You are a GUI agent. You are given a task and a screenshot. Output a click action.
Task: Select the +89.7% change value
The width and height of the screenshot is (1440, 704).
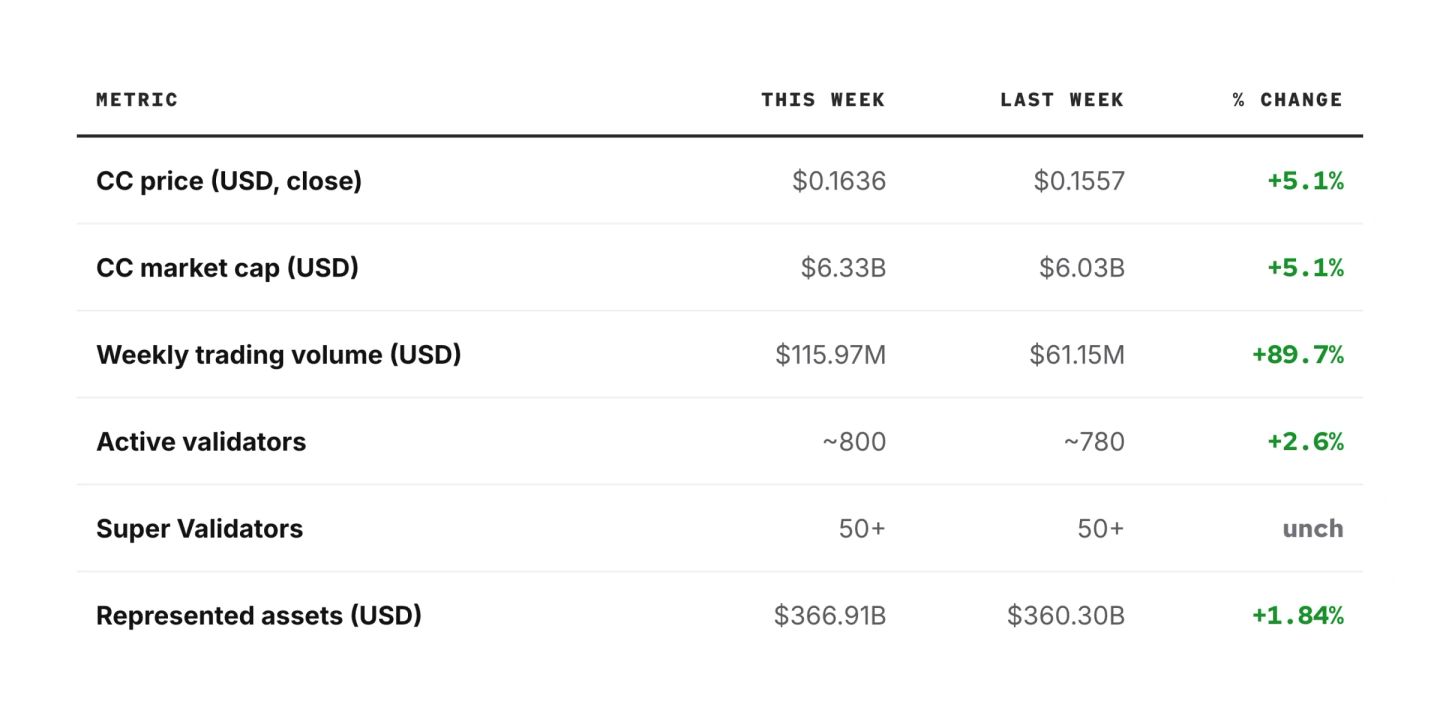(x=1297, y=355)
